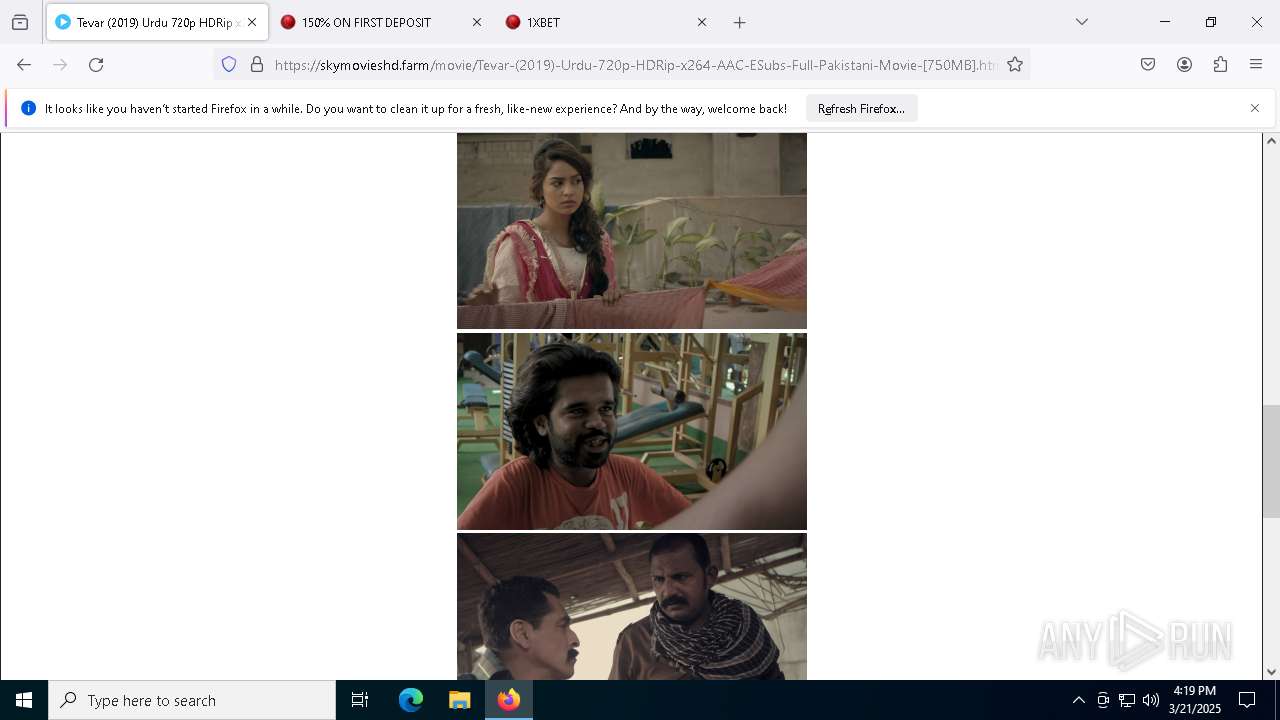
Task: Open the Meet Now tray icon
Action: click(1103, 700)
